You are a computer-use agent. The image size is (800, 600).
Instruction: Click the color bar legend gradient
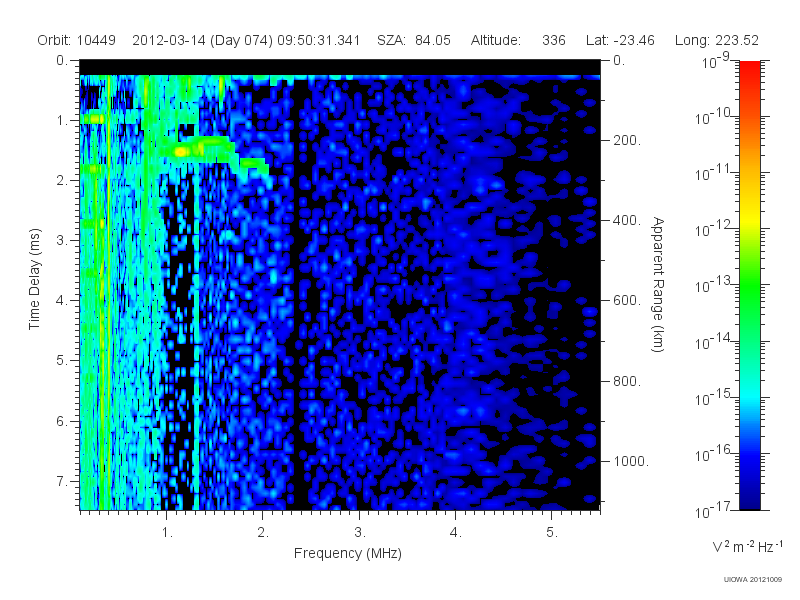(x=749, y=285)
